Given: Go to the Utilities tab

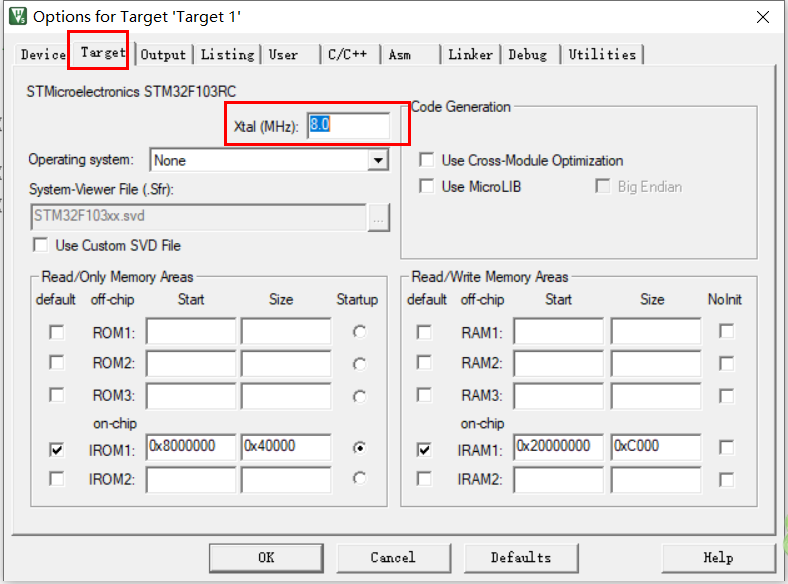Looking at the screenshot, I should (602, 54).
